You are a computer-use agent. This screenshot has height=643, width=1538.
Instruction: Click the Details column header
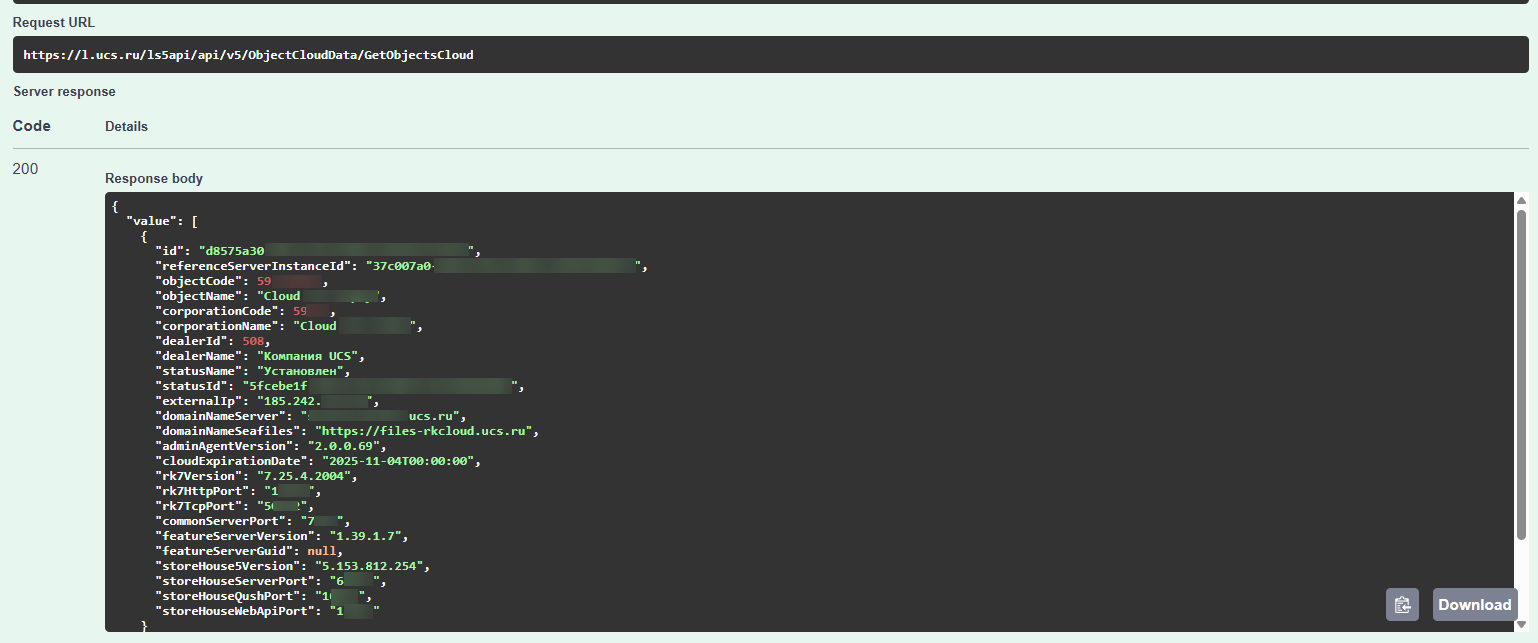click(126, 127)
